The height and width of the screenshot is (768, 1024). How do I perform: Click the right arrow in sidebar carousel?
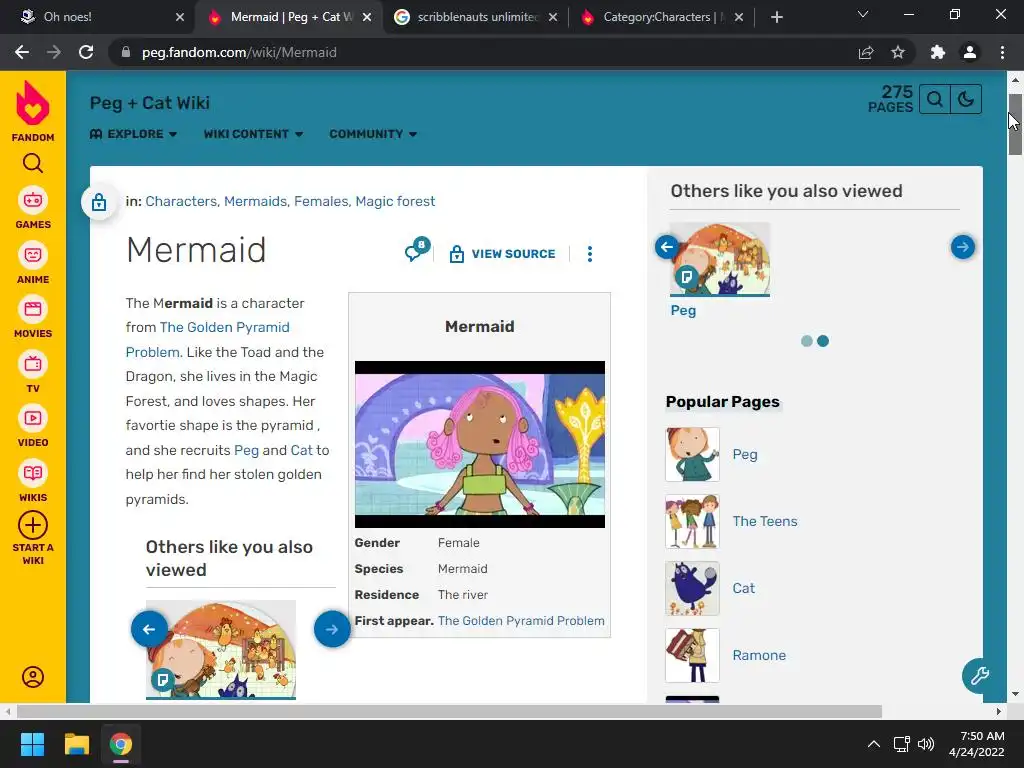[963, 247]
